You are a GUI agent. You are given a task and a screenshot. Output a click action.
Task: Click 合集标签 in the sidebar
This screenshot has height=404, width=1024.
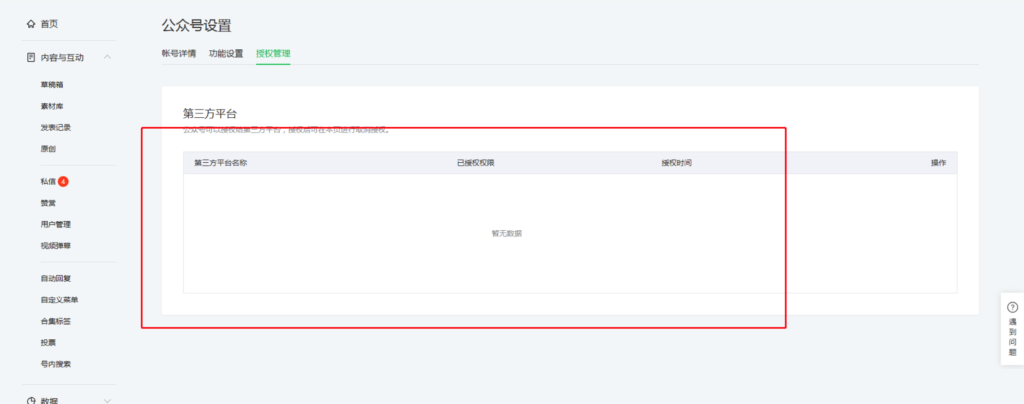click(x=55, y=321)
